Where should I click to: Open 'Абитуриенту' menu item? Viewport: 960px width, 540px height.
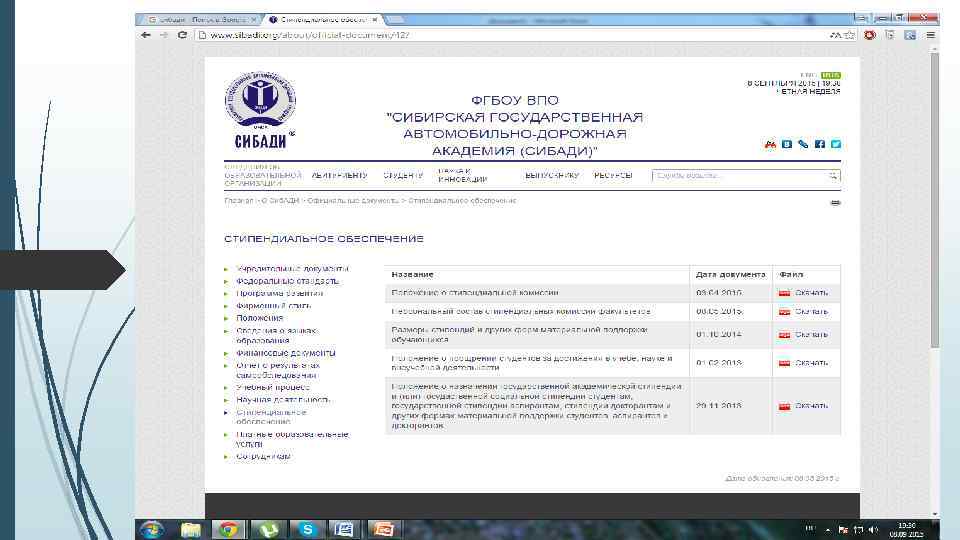coord(339,176)
